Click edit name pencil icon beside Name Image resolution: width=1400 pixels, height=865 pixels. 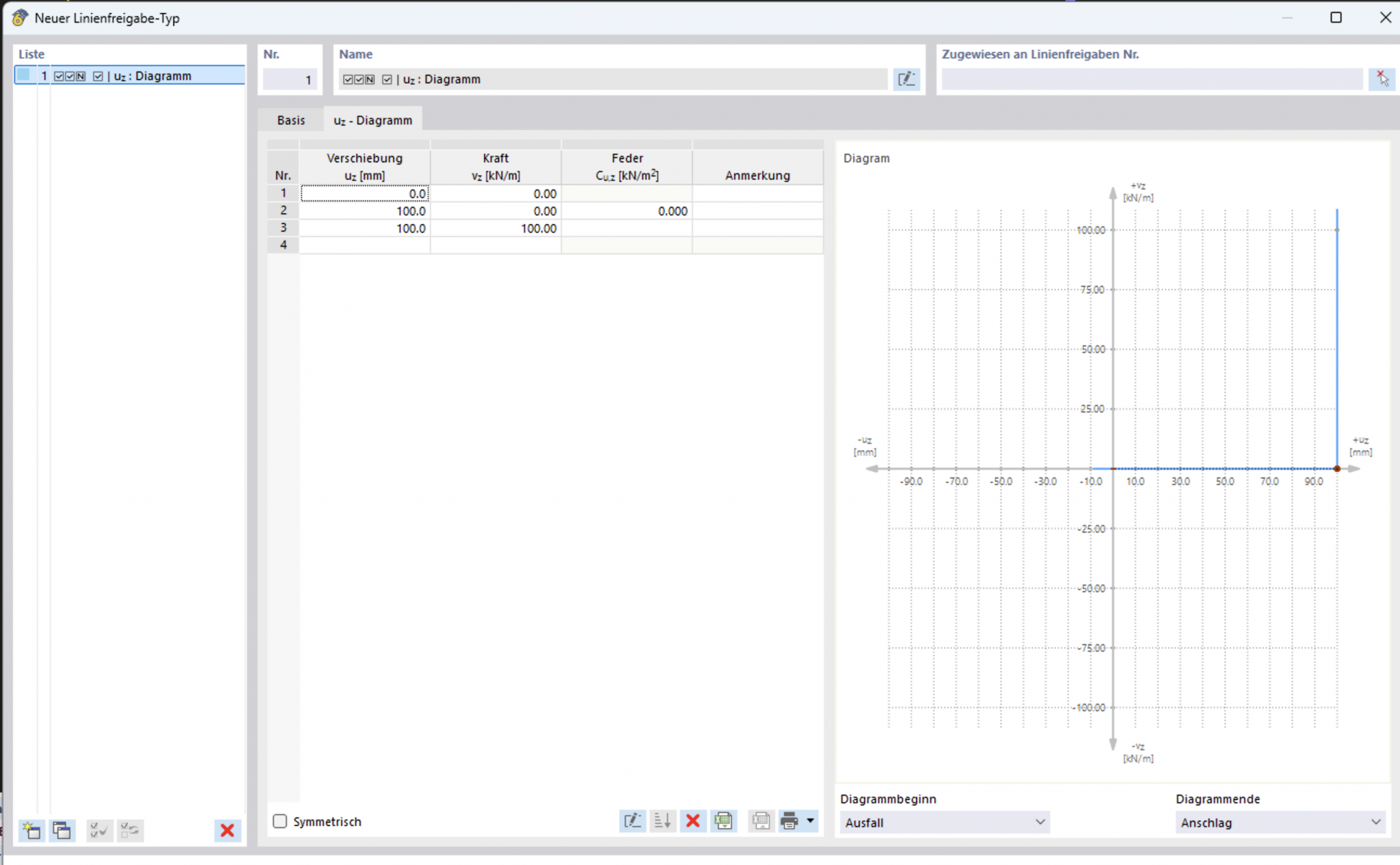point(906,79)
